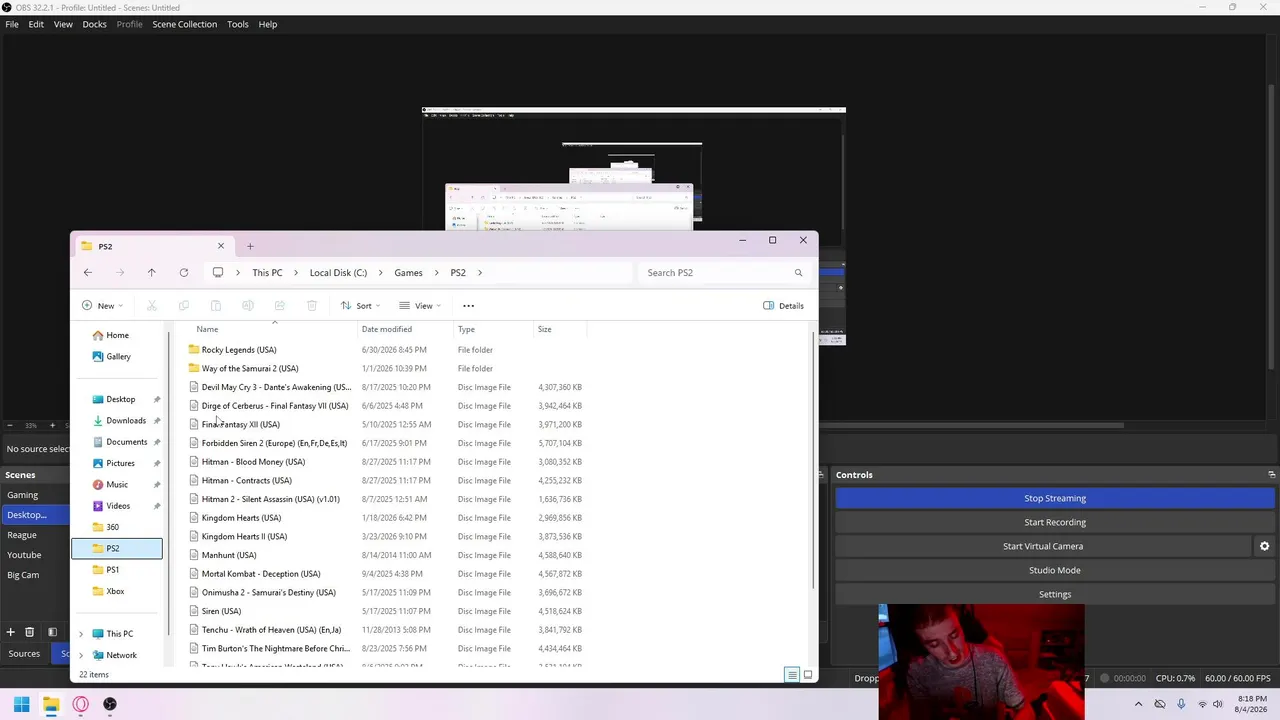Pop out the OBS Controls dock
The image size is (1280, 720).
1271,475
